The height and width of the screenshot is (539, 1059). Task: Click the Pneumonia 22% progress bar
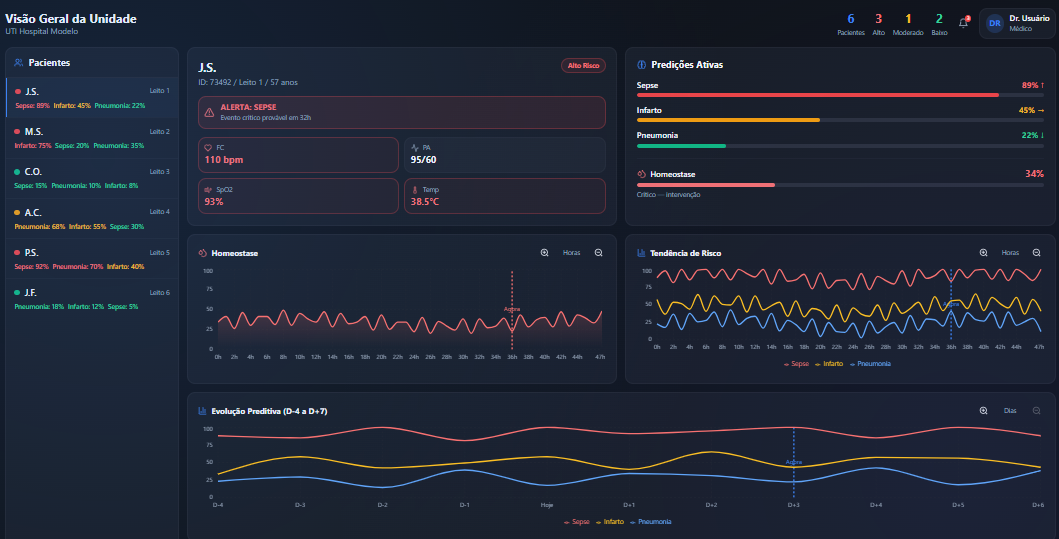pyautogui.click(x=840, y=145)
